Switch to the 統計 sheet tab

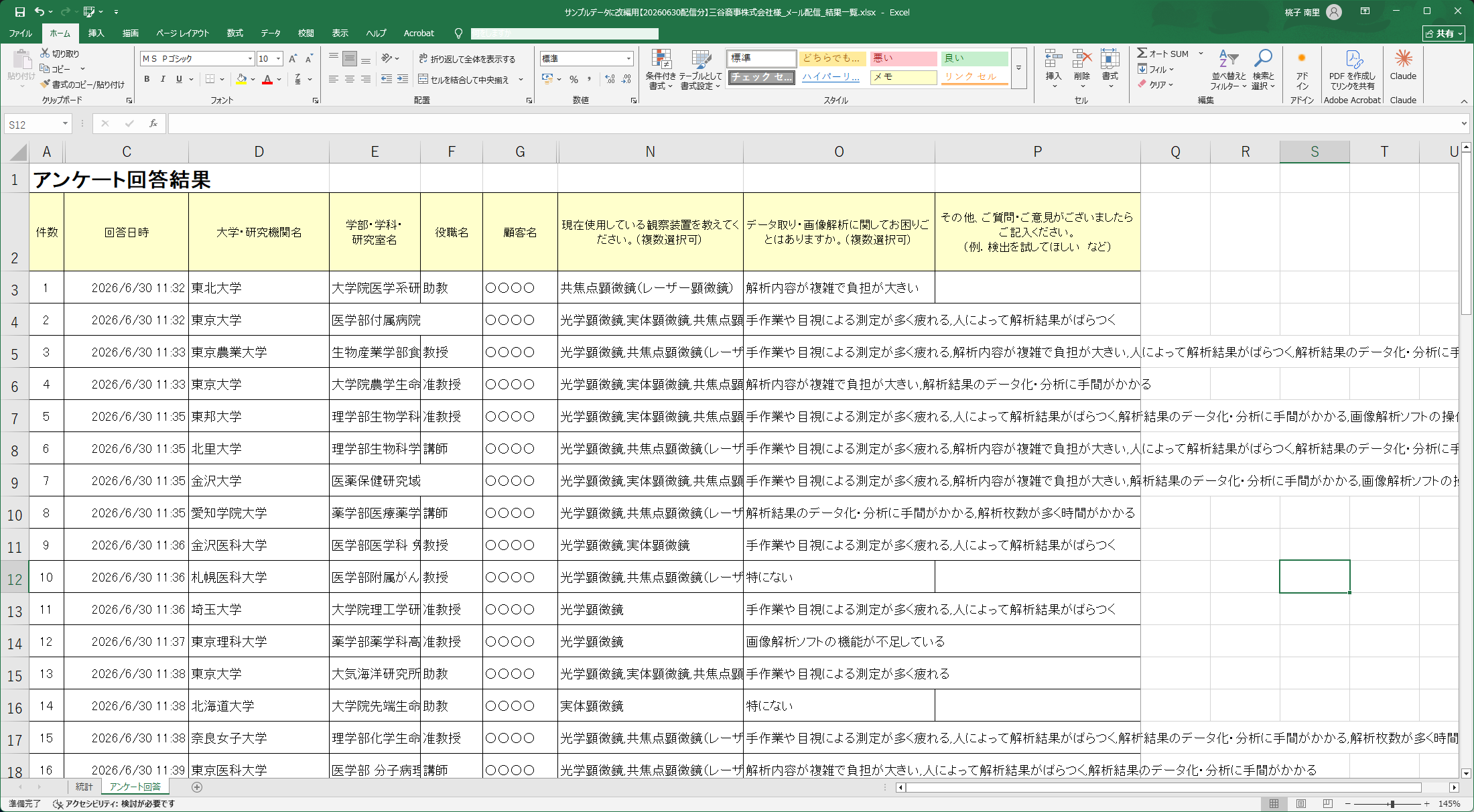coord(84,787)
